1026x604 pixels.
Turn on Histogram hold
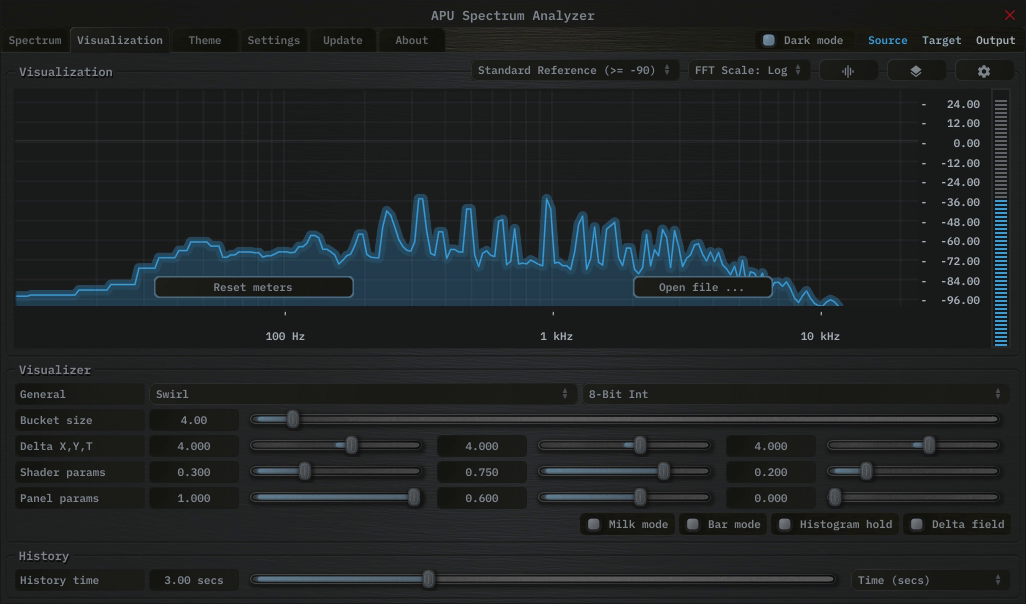785,524
